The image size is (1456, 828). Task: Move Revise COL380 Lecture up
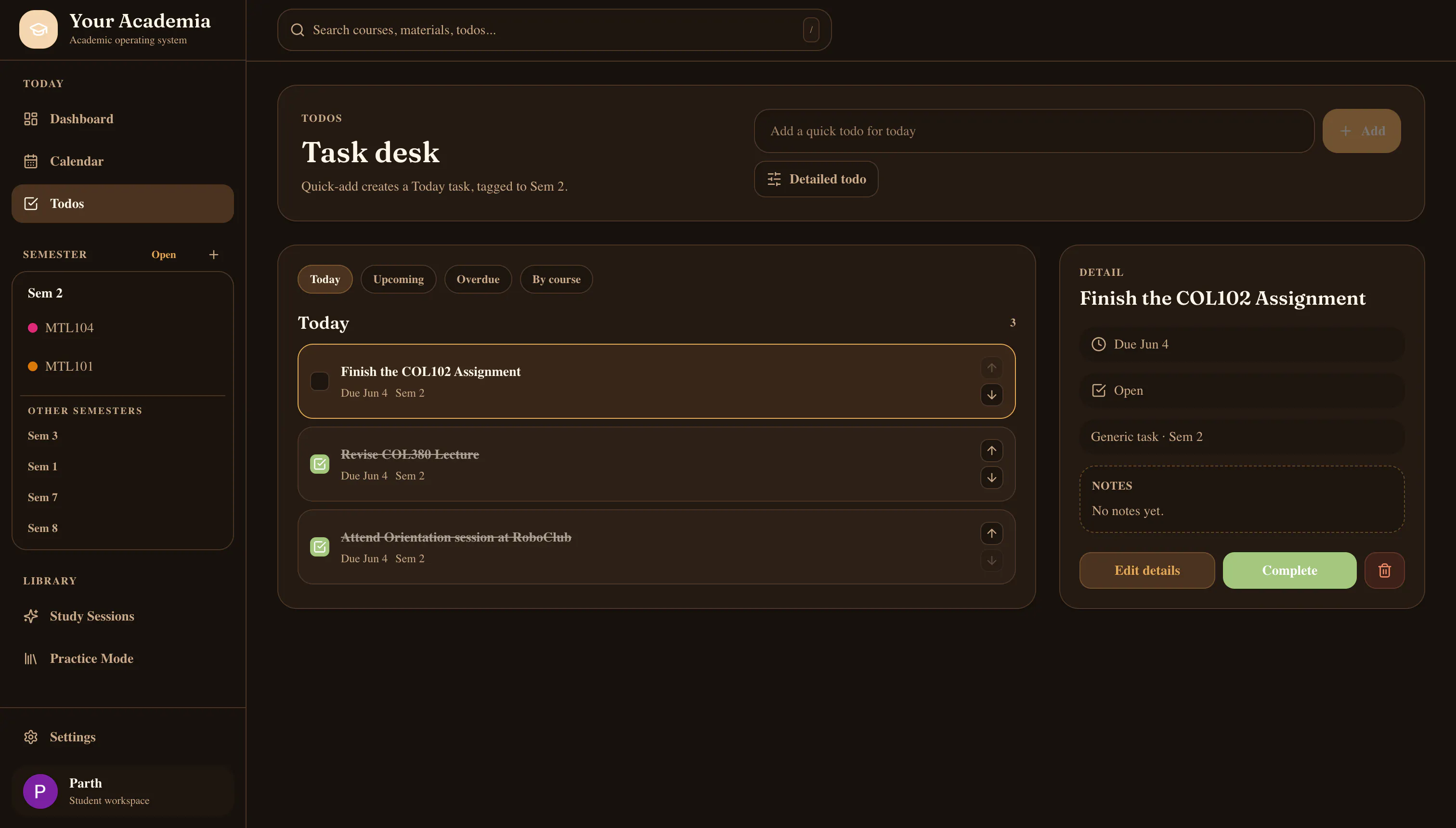[x=991, y=451]
